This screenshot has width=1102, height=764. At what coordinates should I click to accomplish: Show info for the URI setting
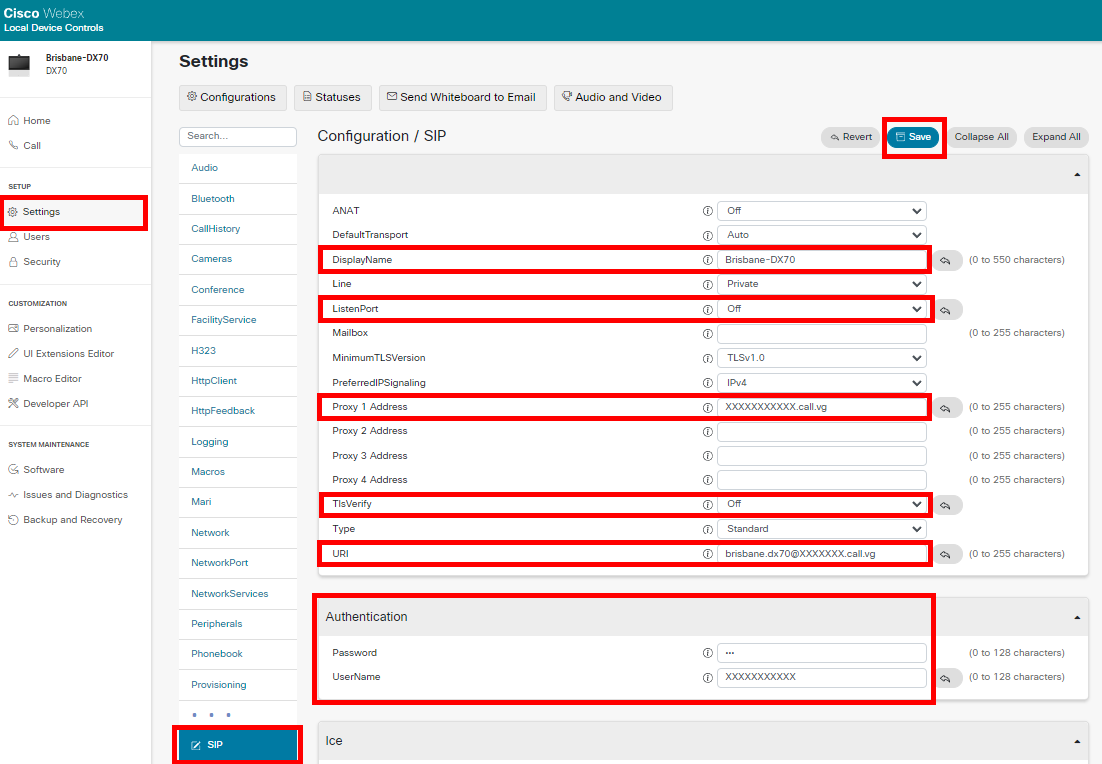[x=708, y=554]
